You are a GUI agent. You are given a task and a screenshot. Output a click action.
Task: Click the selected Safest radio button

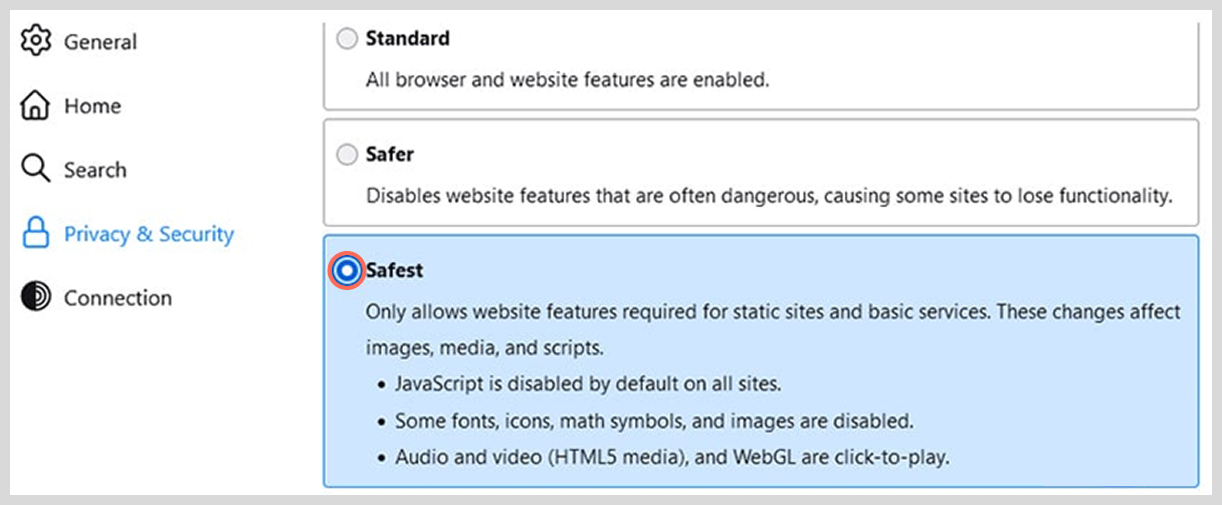coord(347,270)
